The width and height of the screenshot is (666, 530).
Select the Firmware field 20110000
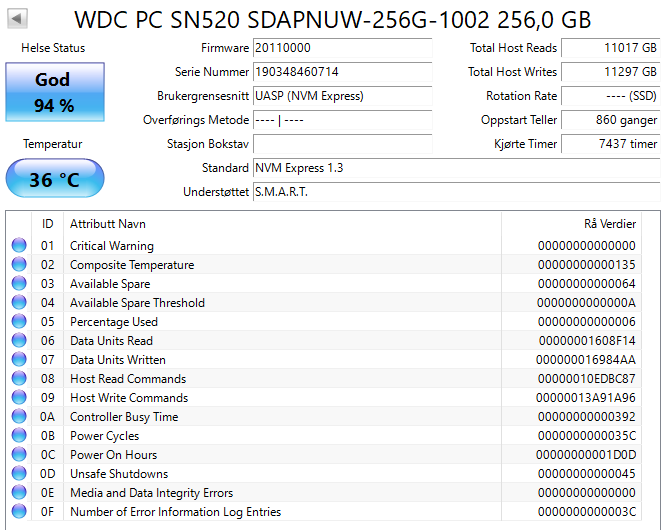(342, 48)
